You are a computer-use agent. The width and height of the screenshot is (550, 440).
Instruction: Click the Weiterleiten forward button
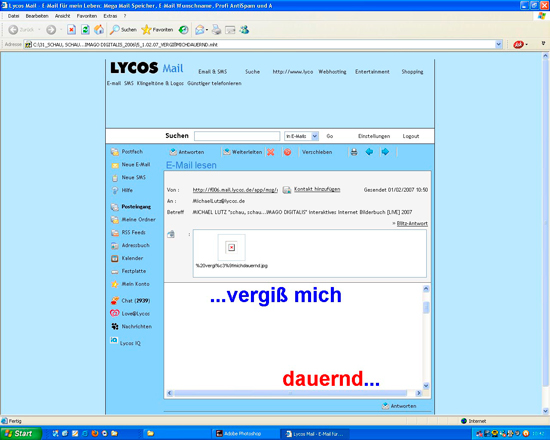[243, 152]
